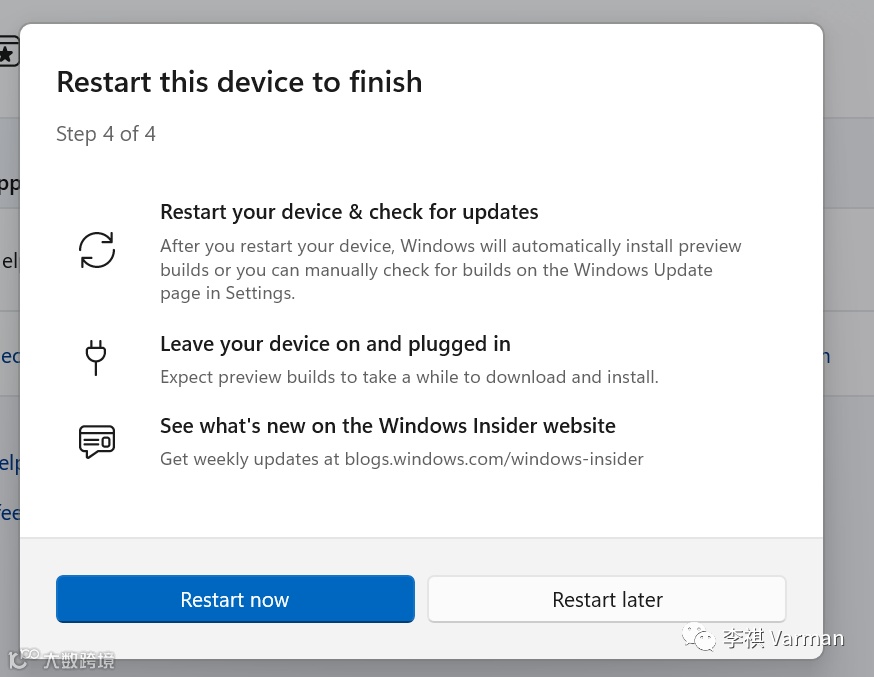This screenshot has width=874, height=677.
Task: Click the blogs.windows.com/windows-insider address text
Action: (x=494, y=459)
